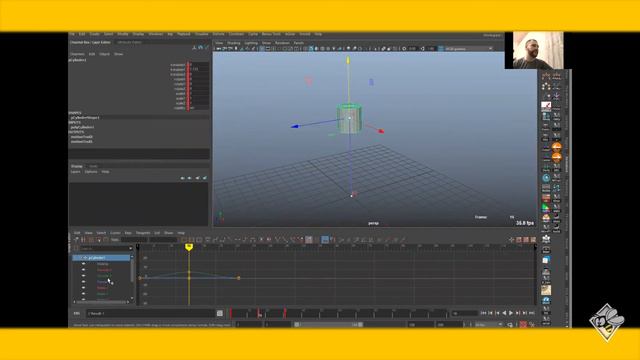Click the thumbnail image shelf icon
Screen dimensions: 640x360
[x=546, y=290]
